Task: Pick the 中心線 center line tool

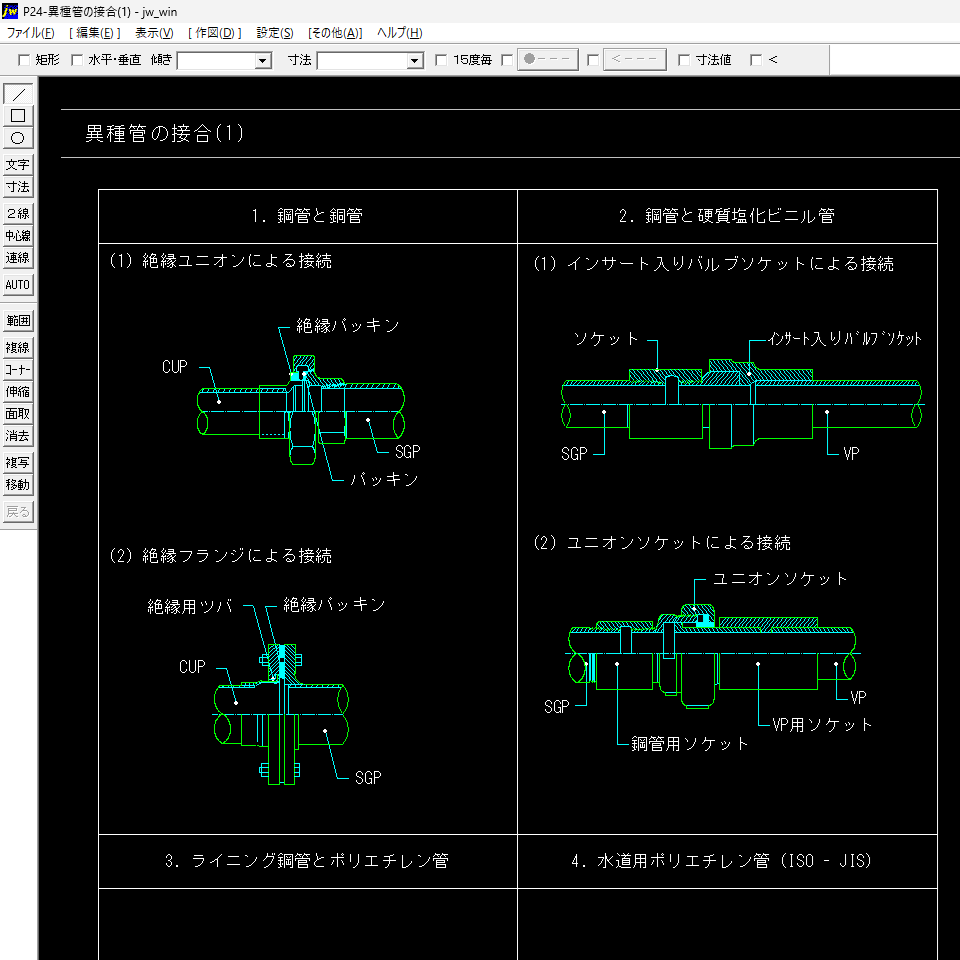Action: point(18,236)
